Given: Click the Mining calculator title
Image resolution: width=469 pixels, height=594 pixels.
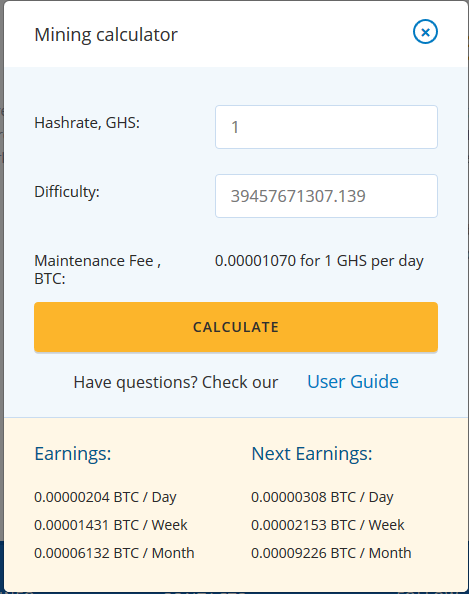Looking at the screenshot, I should click(x=106, y=35).
